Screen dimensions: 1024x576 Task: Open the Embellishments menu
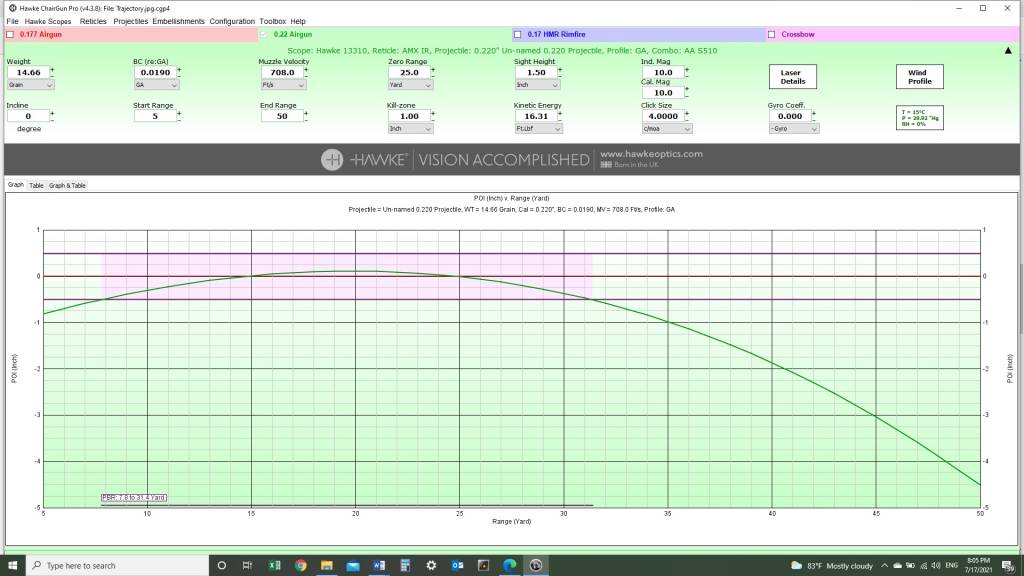click(178, 22)
